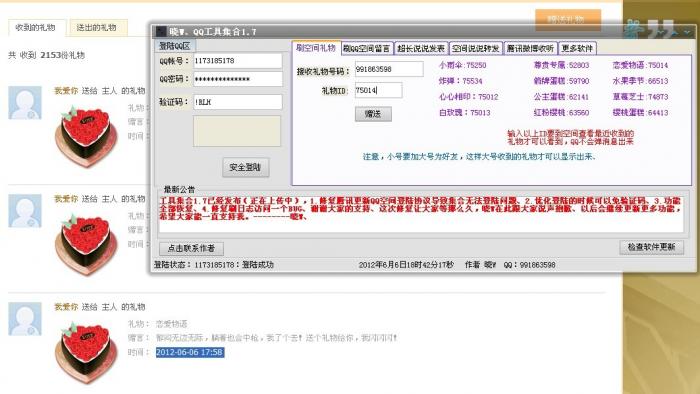
Task: Switch to the 刷空间礼物 tab
Action: 316,48
